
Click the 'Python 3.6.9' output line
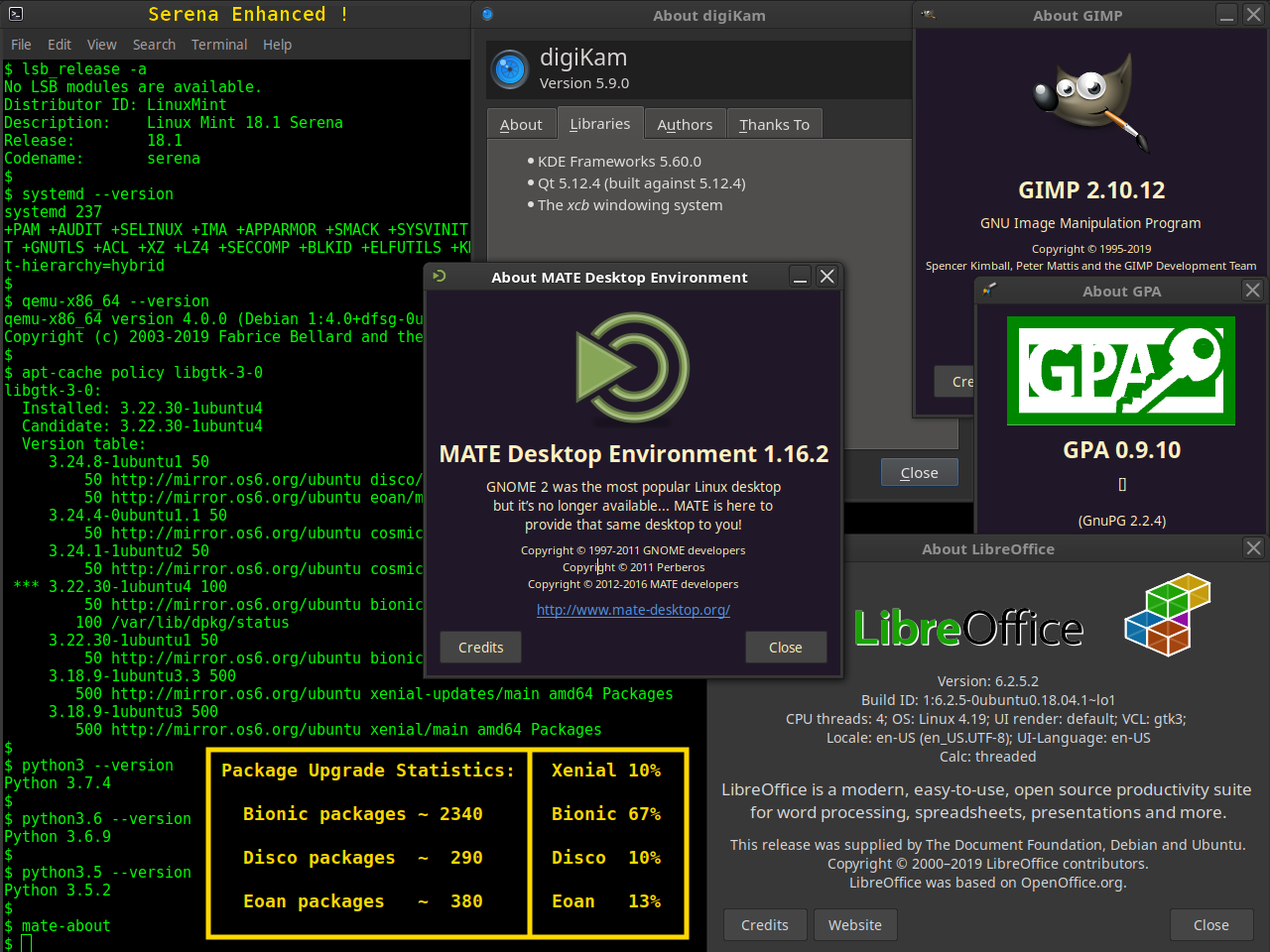(58, 837)
